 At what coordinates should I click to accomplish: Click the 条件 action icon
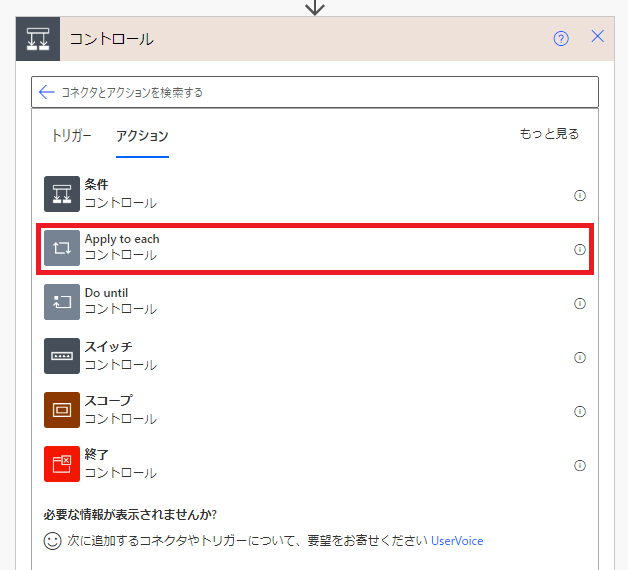point(62,194)
